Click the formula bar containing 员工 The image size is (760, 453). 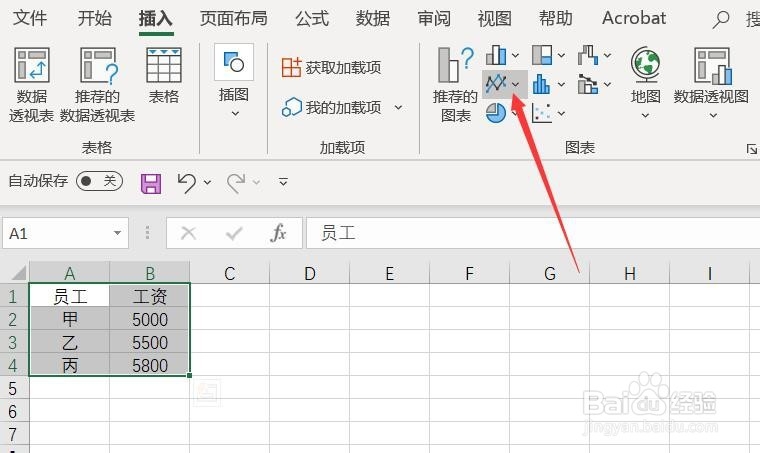[x=533, y=233]
